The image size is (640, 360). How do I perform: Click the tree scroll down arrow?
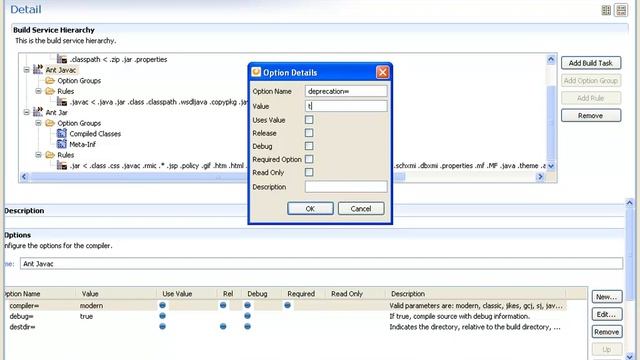click(551, 166)
